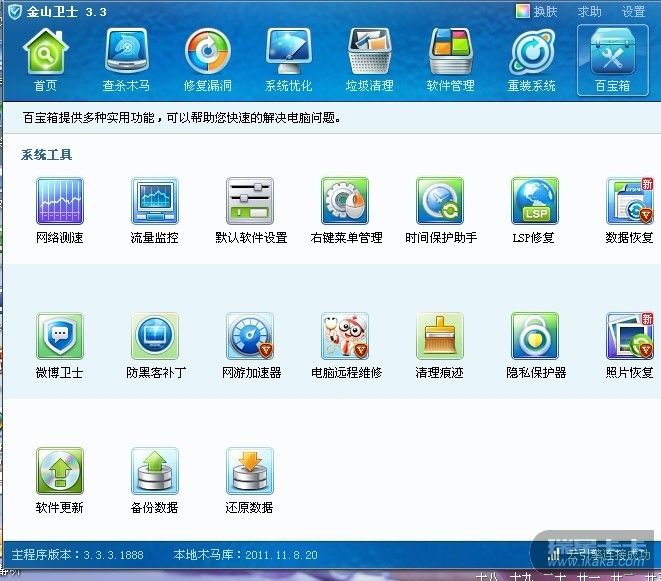The image size is (661, 581).
Task: Open the 软件更新 software update tool
Action: pyautogui.click(x=60, y=480)
